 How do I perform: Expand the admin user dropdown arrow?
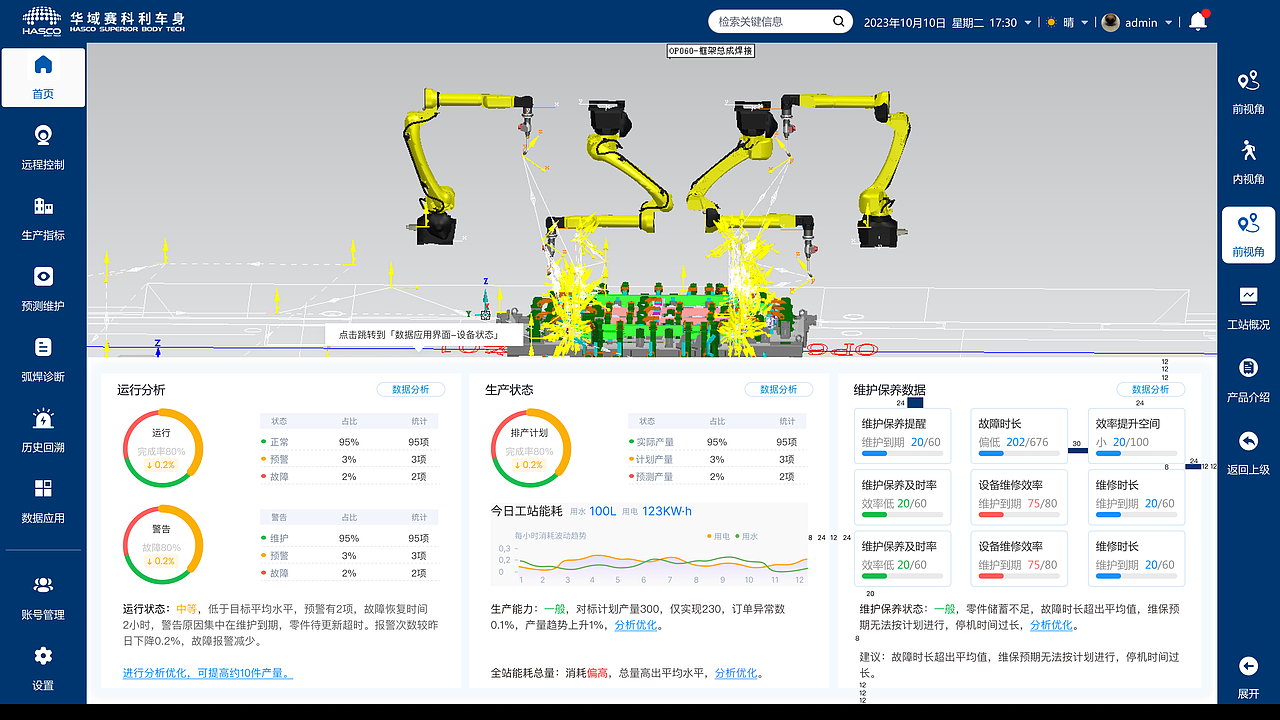pyautogui.click(x=1170, y=23)
